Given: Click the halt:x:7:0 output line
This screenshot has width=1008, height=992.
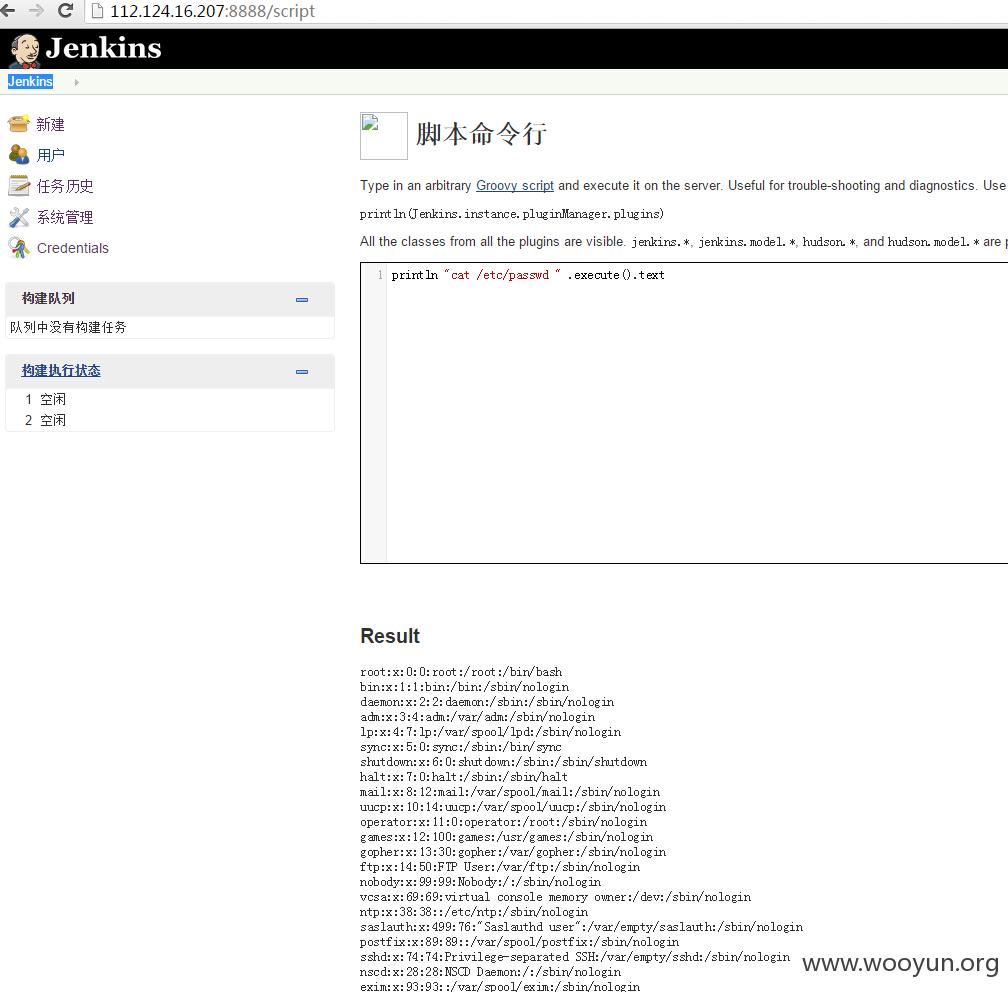Looking at the screenshot, I should click(x=464, y=777).
